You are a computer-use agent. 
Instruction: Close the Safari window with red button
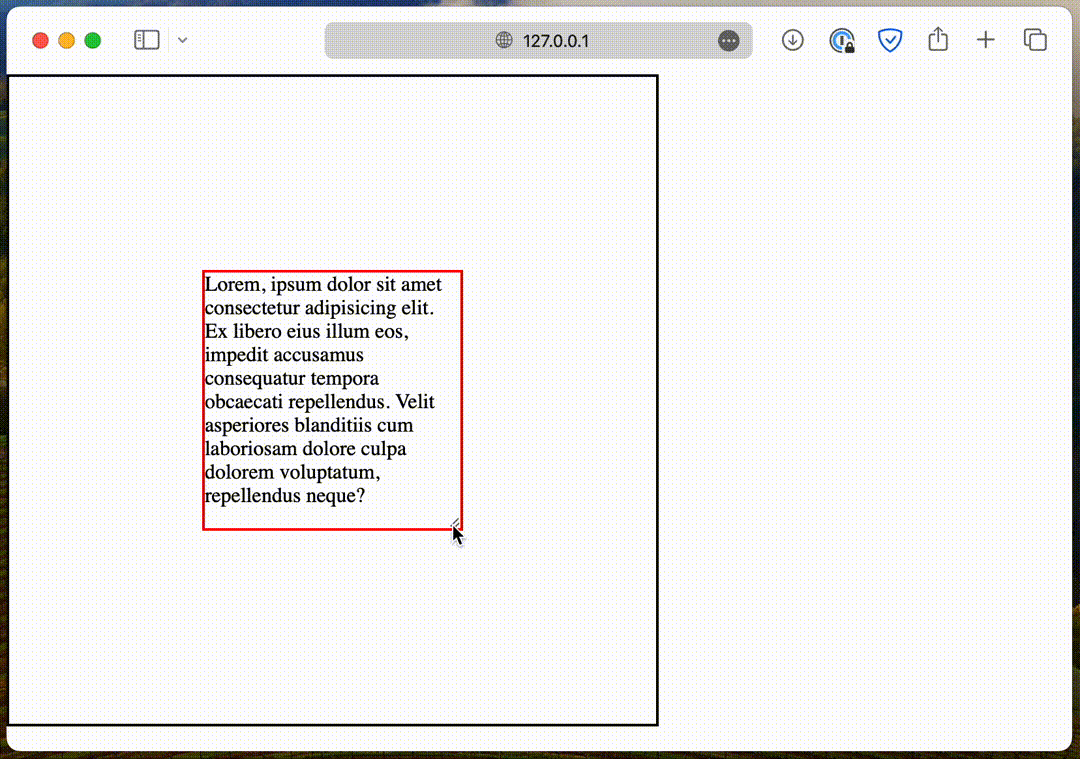point(40,40)
